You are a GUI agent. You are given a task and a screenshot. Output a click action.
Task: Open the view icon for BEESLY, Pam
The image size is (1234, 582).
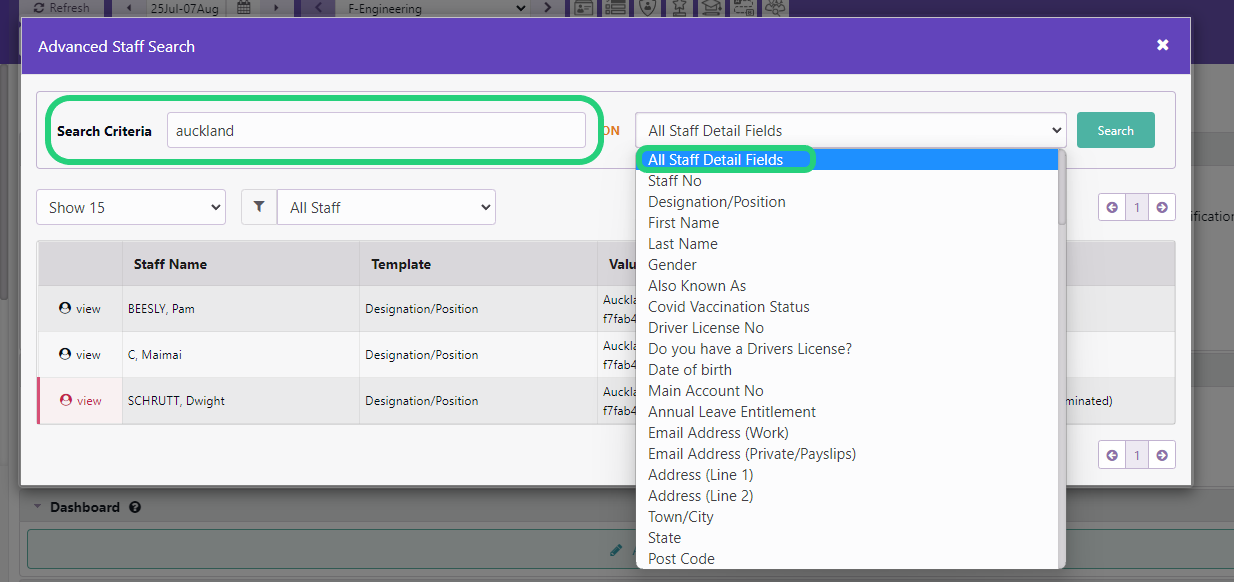pyautogui.click(x=80, y=309)
